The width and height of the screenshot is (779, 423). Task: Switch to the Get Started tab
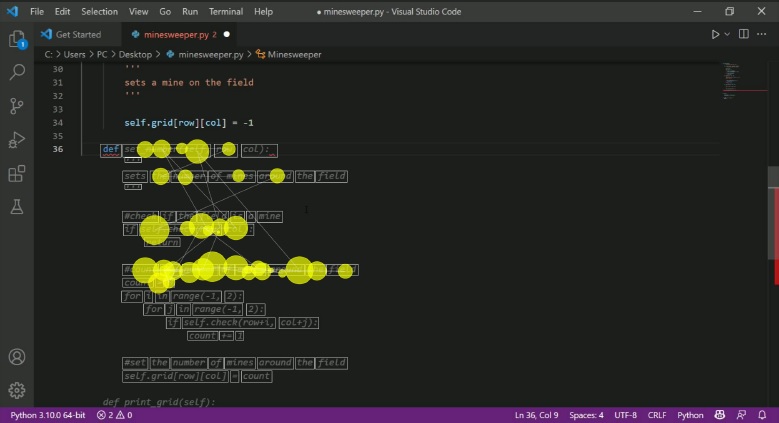coord(78,34)
